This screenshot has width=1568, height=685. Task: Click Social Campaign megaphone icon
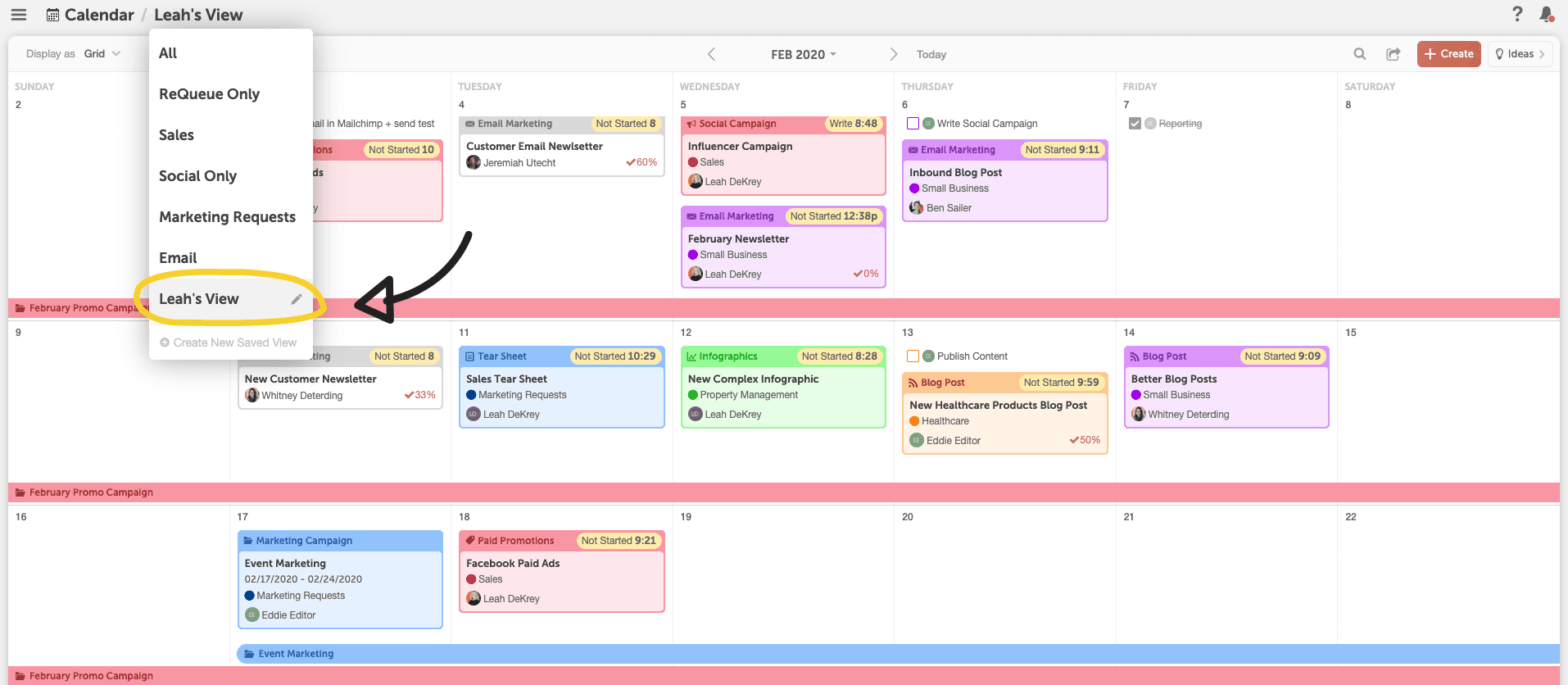tap(691, 124)
